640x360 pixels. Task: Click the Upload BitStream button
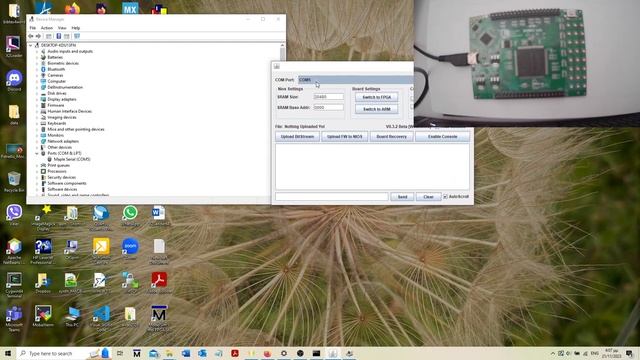click(x=297, y=136)
